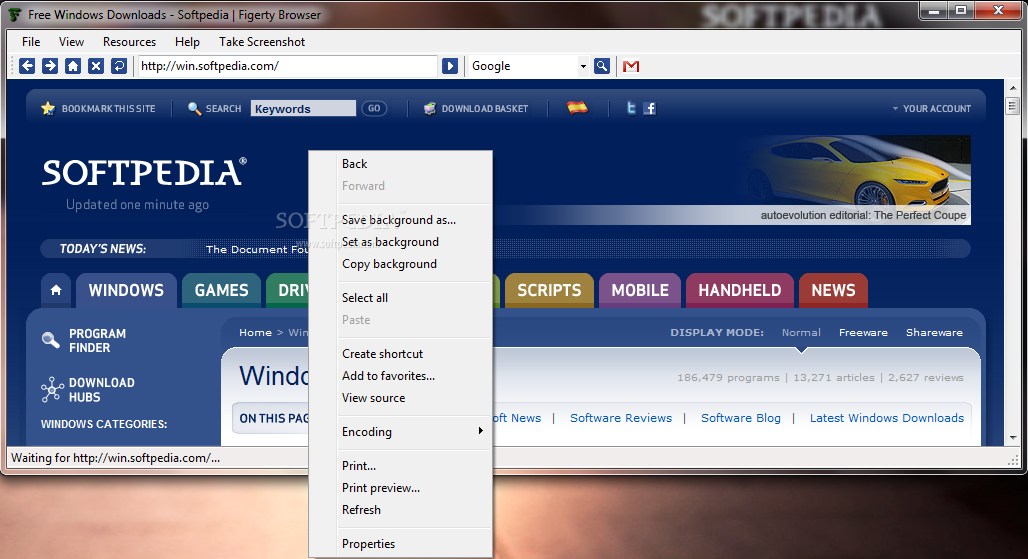Open the search engine Google dropdown
The image size is (1028, 559).
(x=583, y=66)
